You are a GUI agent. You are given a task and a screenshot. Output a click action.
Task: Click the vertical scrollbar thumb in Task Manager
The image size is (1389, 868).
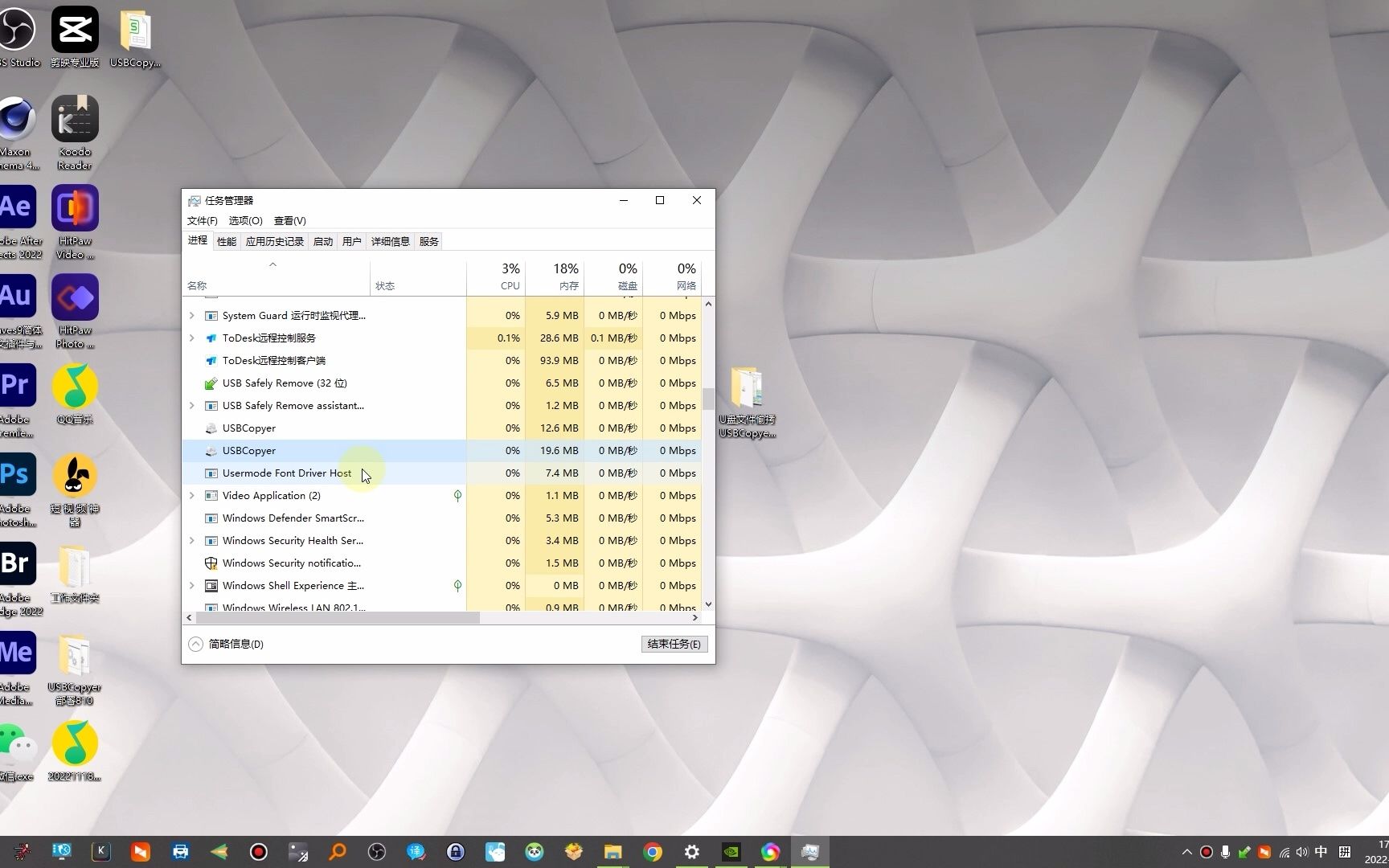pos(708,399)
